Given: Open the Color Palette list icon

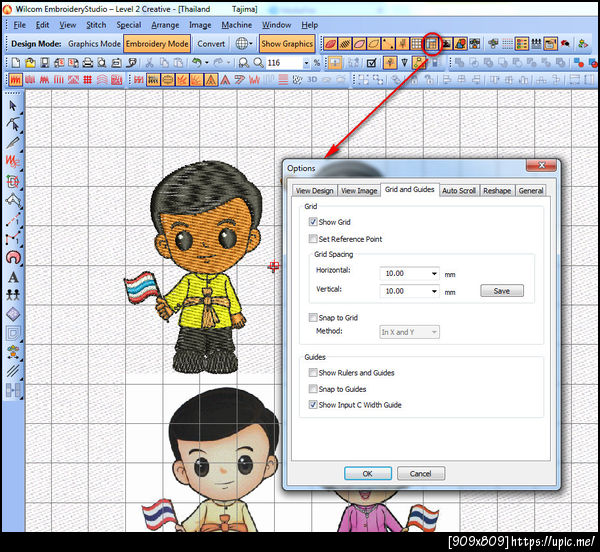Looking at the screenshot, I should (521, 44).
